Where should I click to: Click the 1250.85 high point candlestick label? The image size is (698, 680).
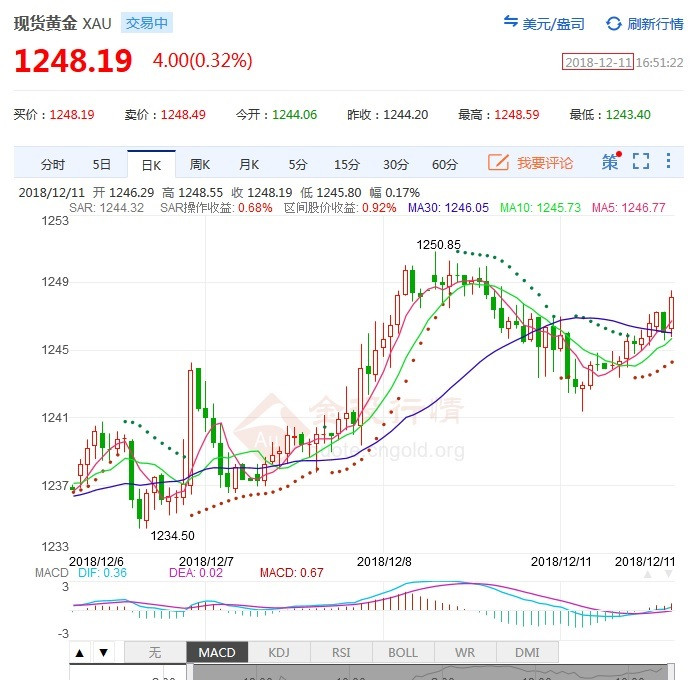[439, 244]
